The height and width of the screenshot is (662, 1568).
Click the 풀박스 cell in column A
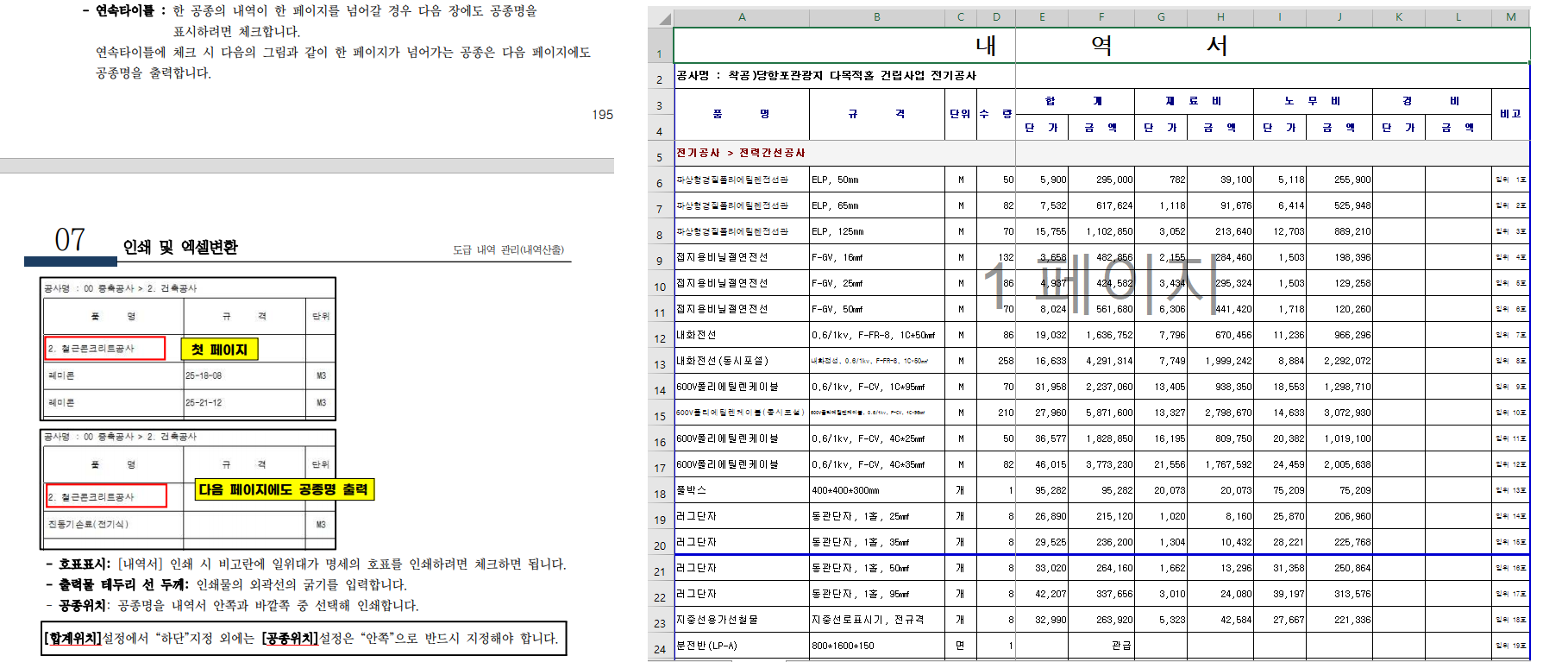741,490
